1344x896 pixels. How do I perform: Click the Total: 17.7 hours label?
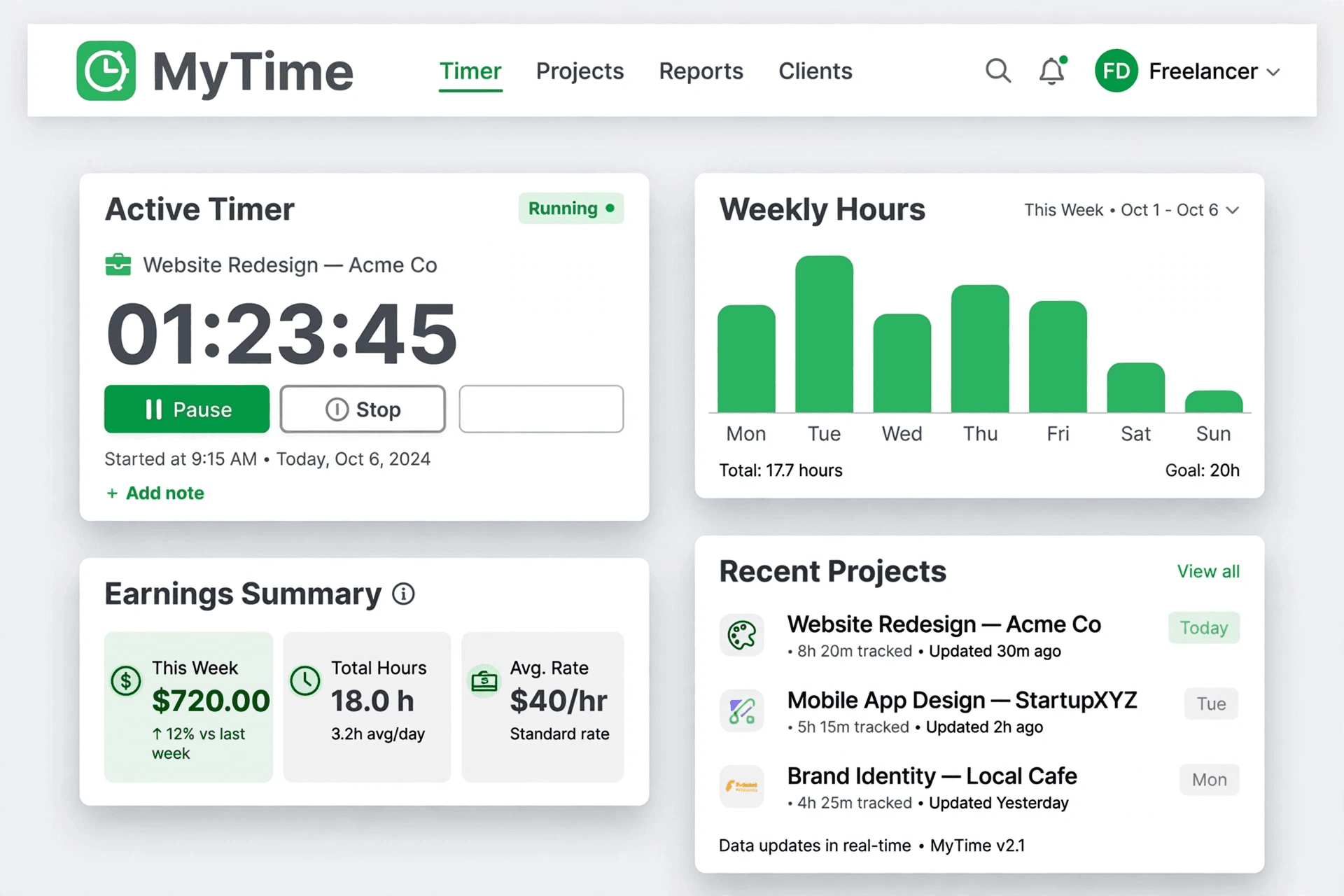coord(780,470)
